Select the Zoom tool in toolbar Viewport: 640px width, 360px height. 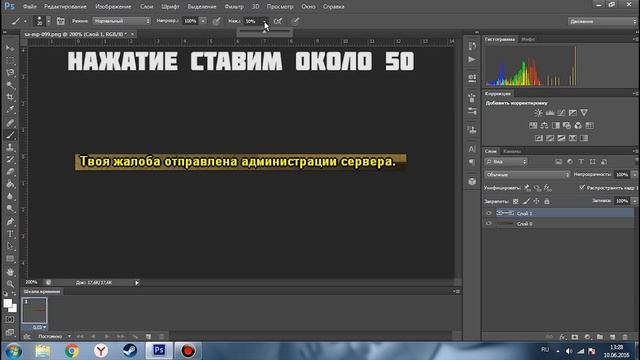pos(10,284)
